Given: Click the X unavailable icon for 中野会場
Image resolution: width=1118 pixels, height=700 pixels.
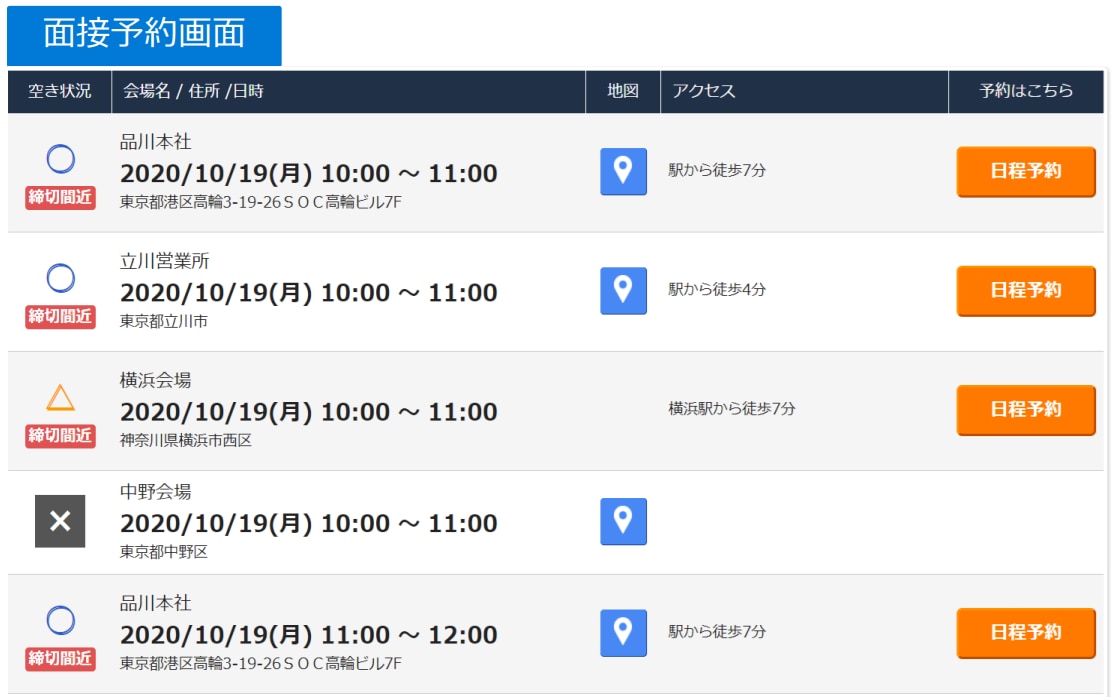Looking at the screenshot, I should click(x=60, y=521).
